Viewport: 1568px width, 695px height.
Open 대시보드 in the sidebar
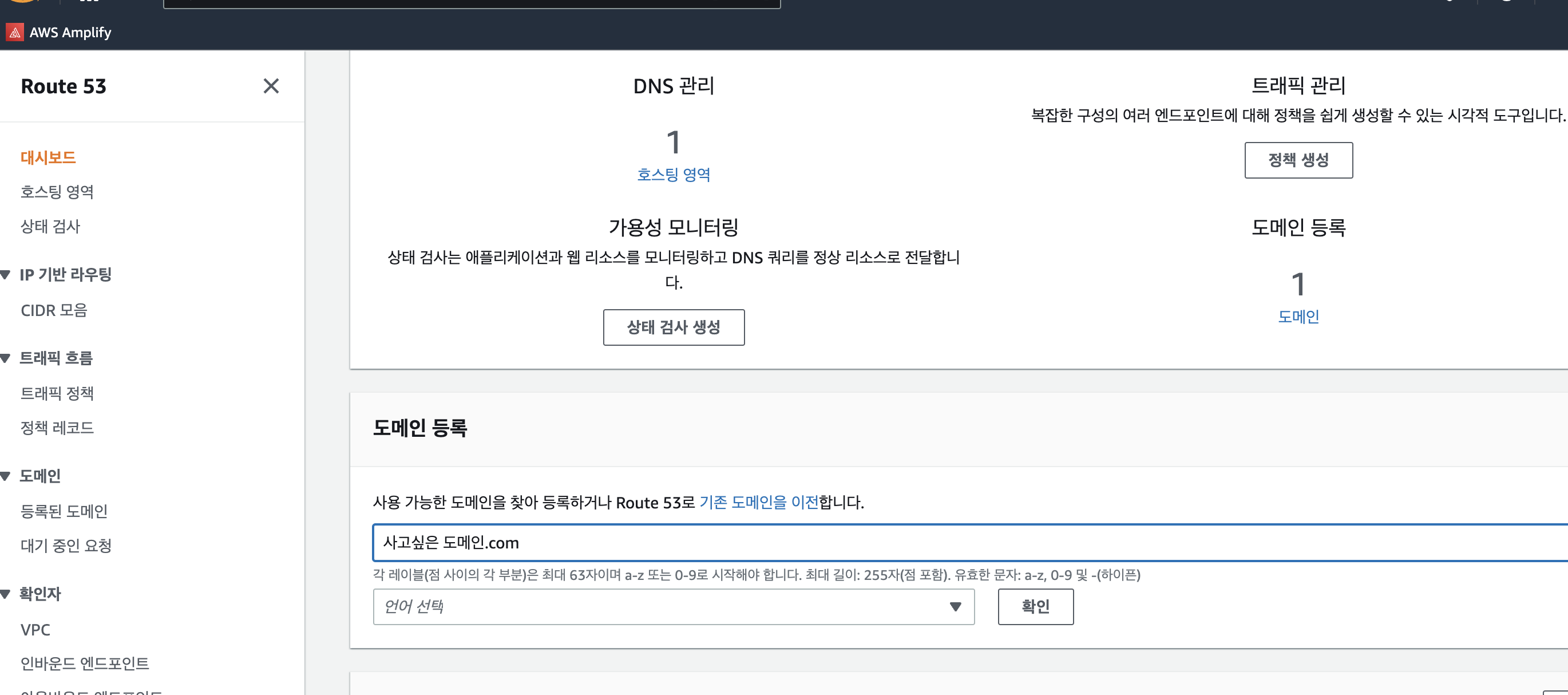[48, 158]
